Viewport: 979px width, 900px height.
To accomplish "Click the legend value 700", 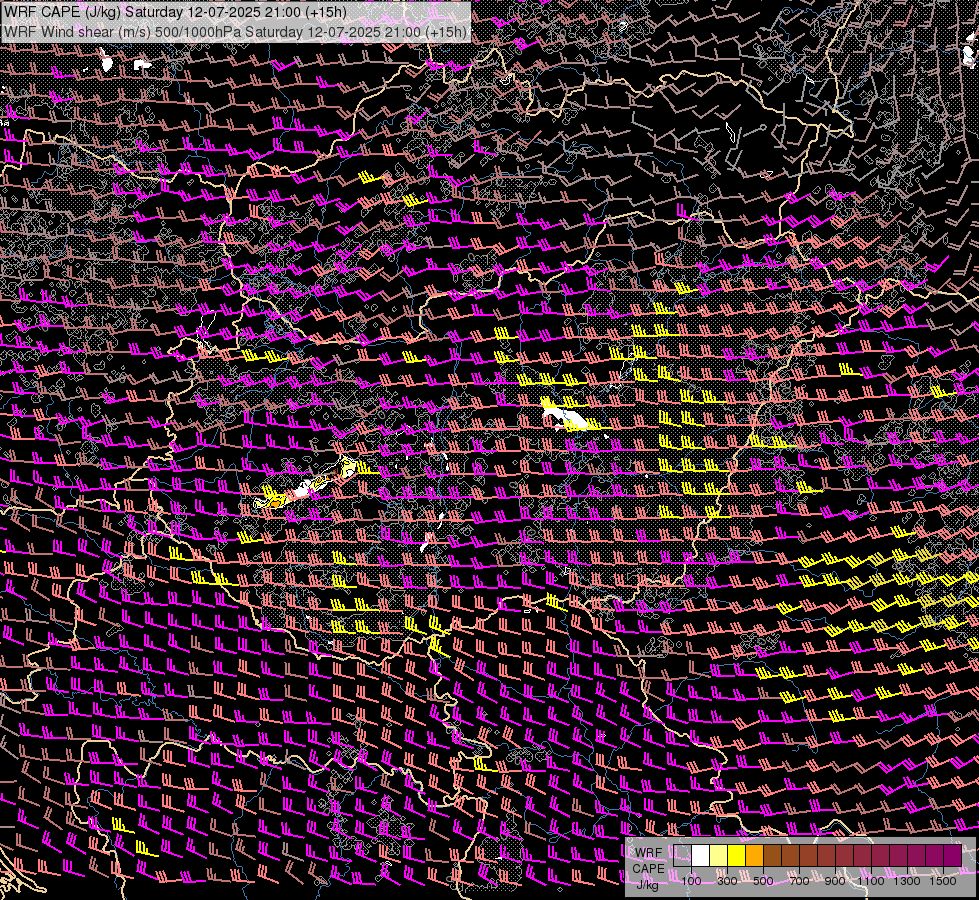I will click(799, 881).
